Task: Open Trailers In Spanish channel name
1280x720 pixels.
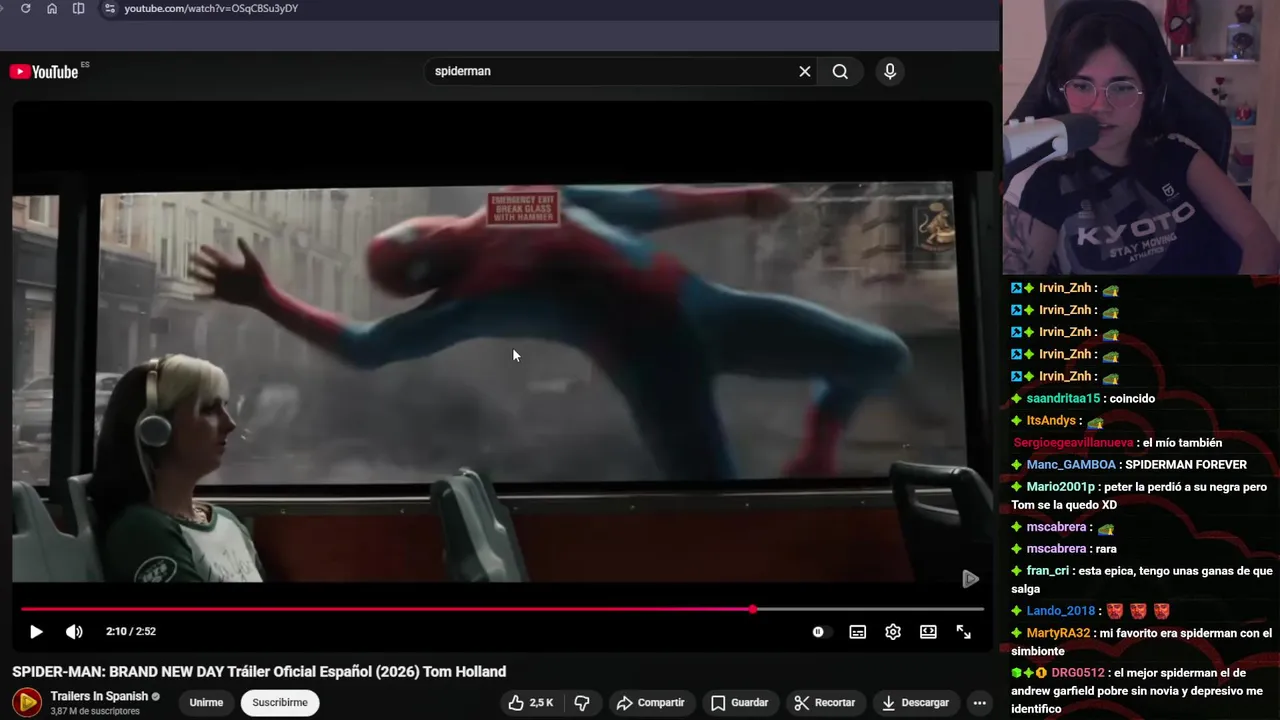Action: (99, 696)
